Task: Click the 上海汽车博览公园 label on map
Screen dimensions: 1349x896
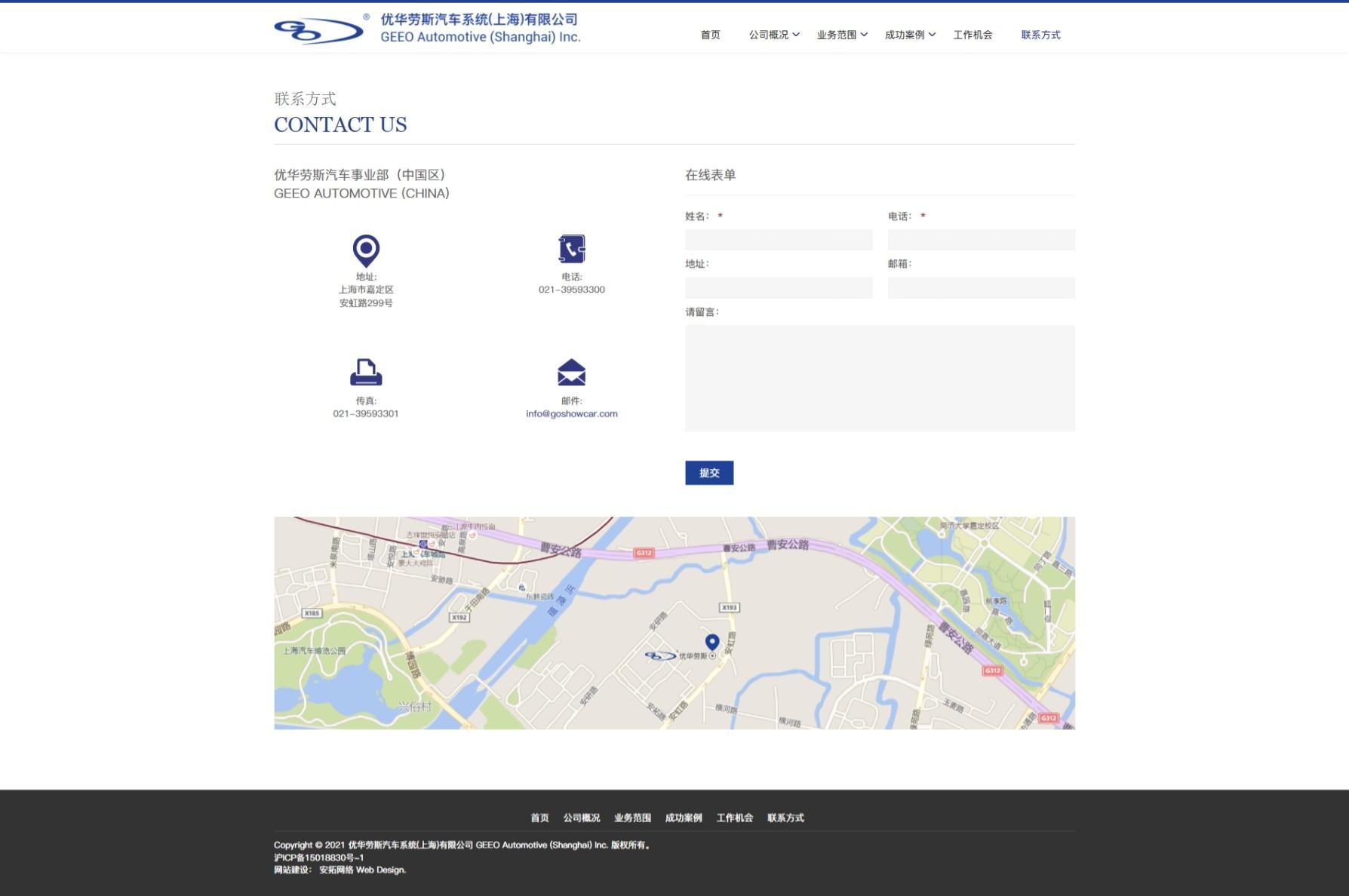Action: coord(314,650)
